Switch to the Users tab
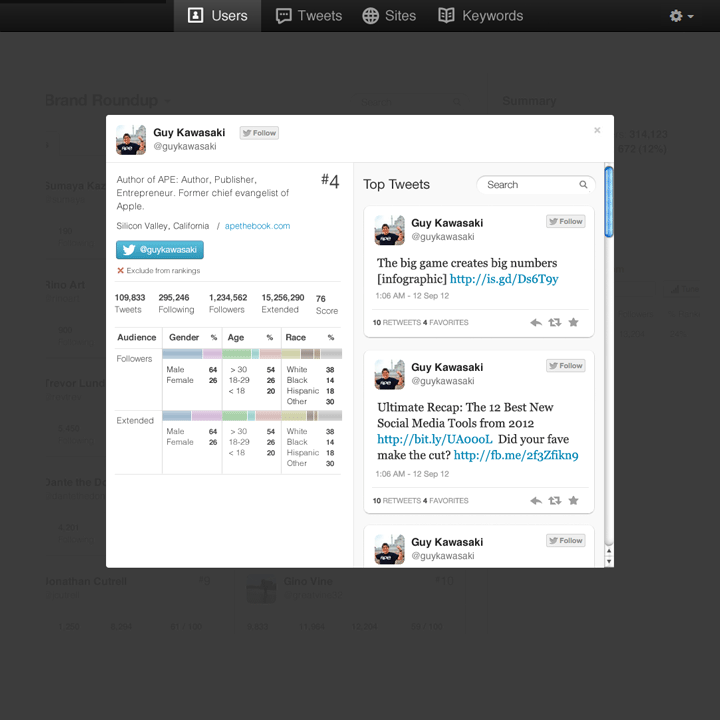 218,16
